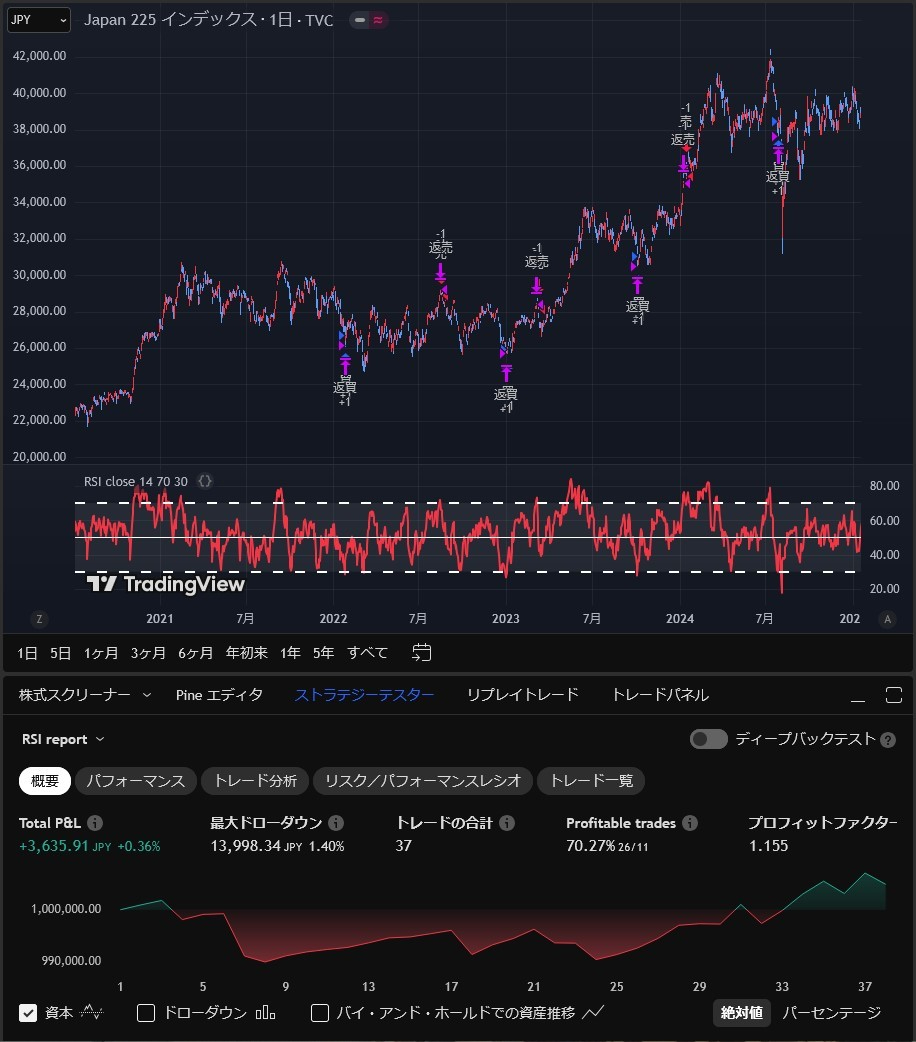Hide the Japan 225 series via legend icon
Screen dimensions: 916x1042
(360, 19)
